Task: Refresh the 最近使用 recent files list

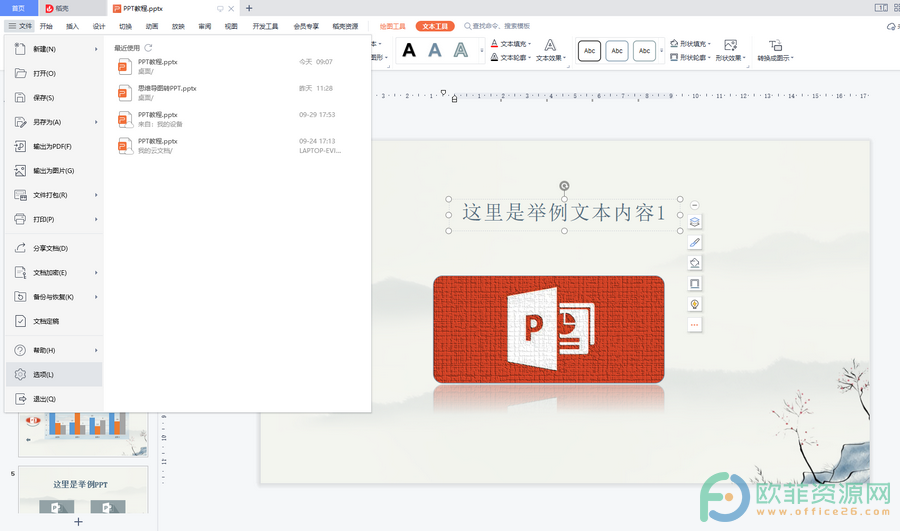Action: pos(148,48)
